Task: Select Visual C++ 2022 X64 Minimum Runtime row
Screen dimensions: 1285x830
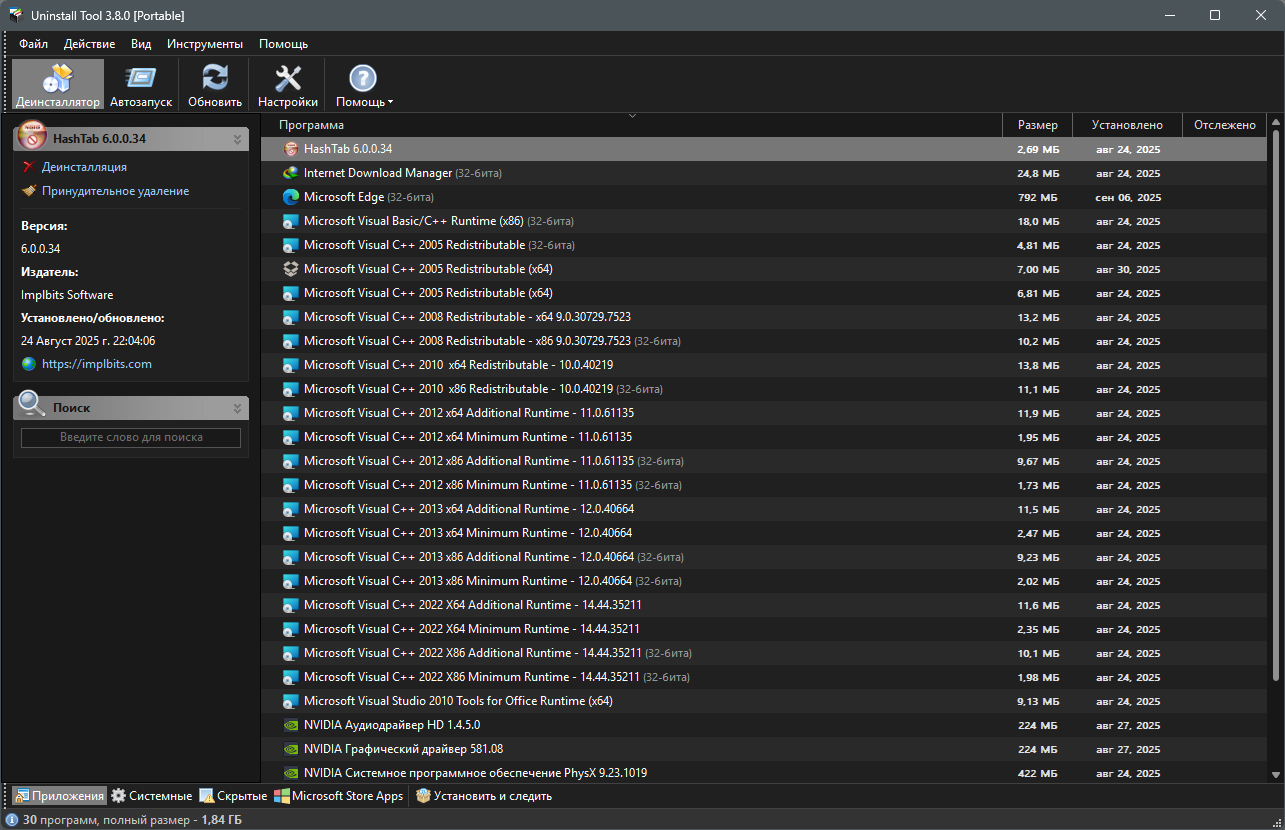Action: tap(764, 629)
